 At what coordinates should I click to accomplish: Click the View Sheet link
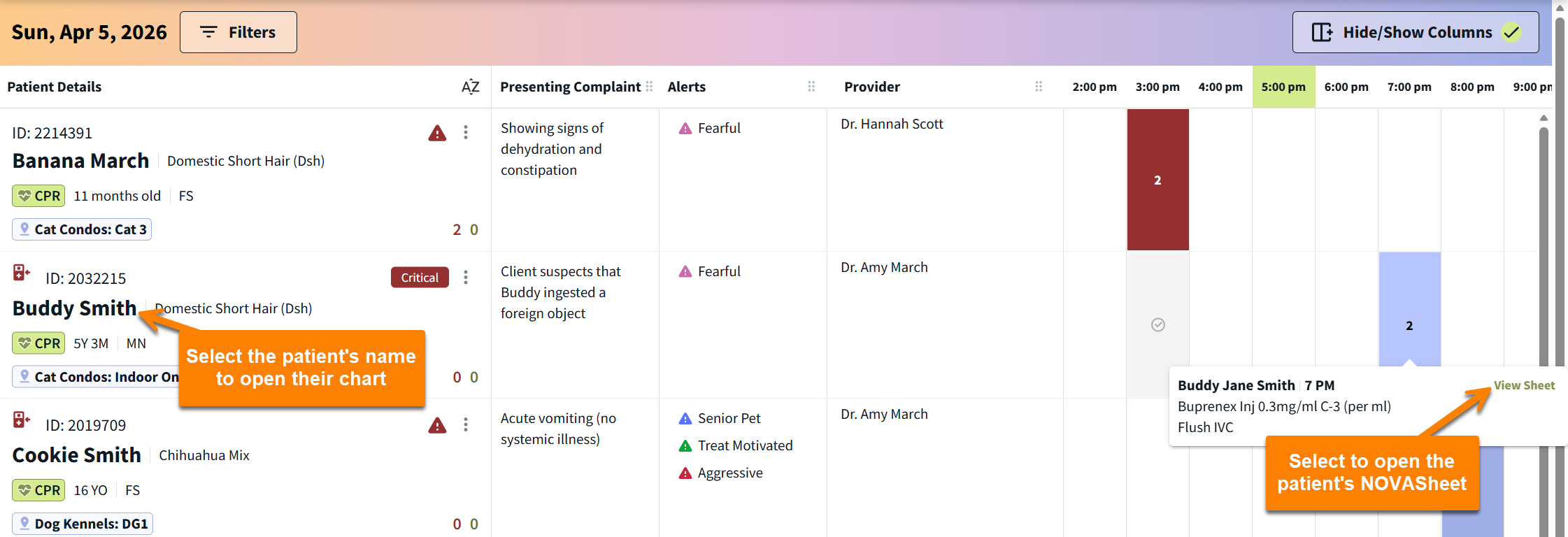[x=1524, y=385]
